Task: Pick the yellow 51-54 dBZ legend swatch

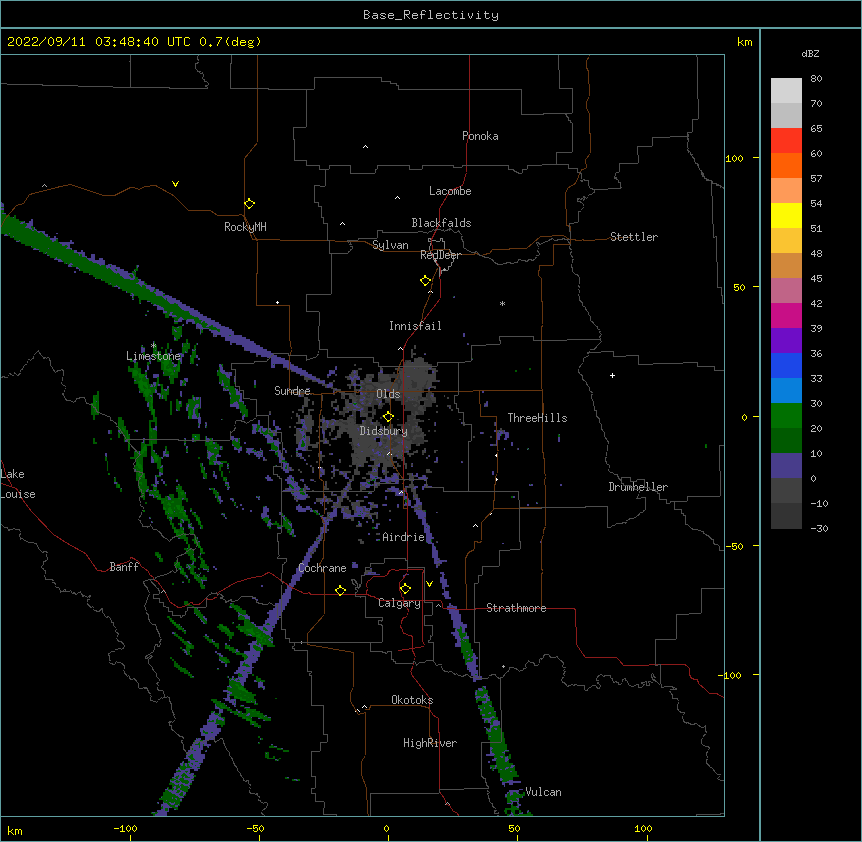Action: click(786, 215)
